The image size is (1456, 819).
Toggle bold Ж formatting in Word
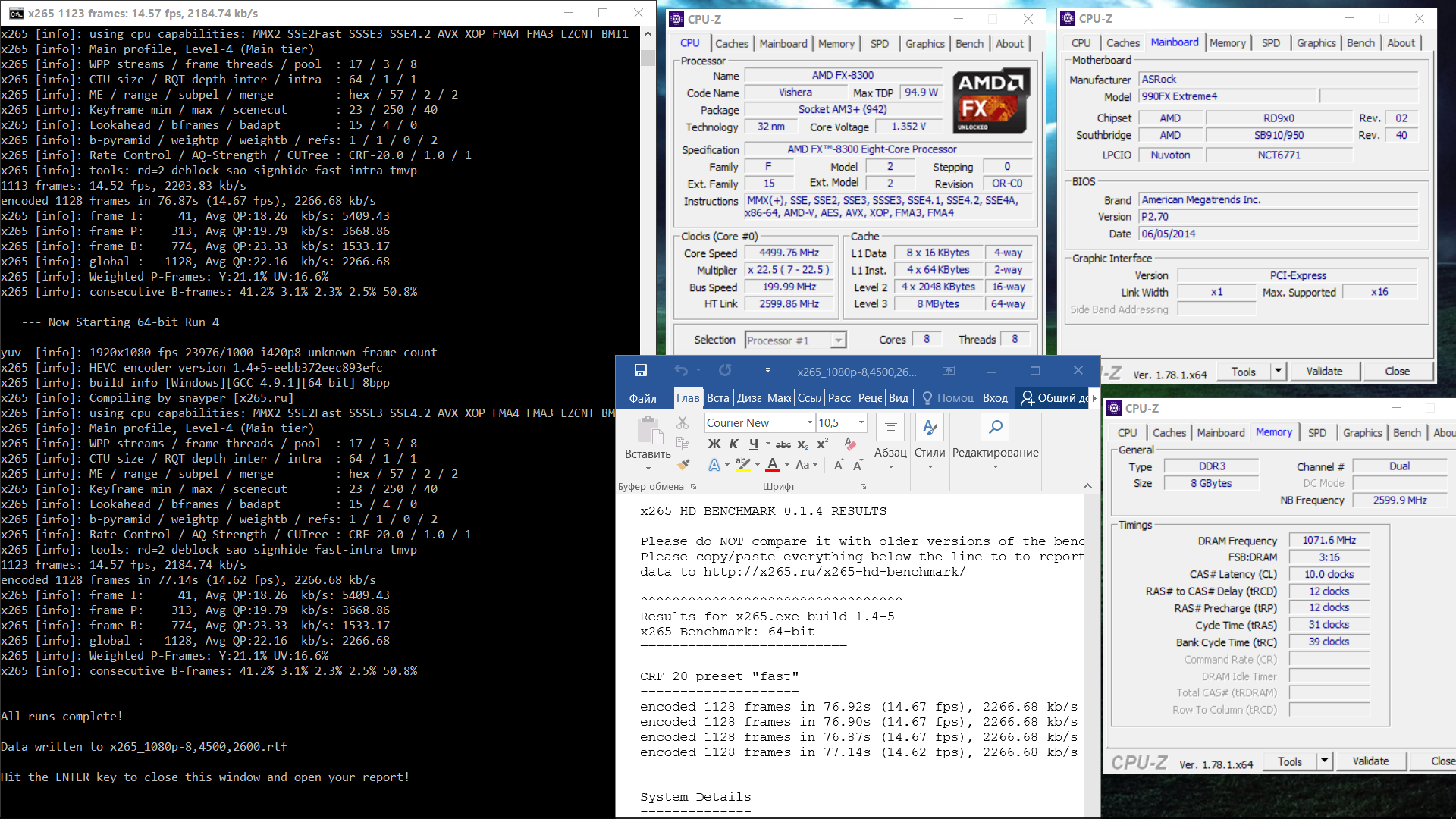pyautogui.click(x=714, y=444)
